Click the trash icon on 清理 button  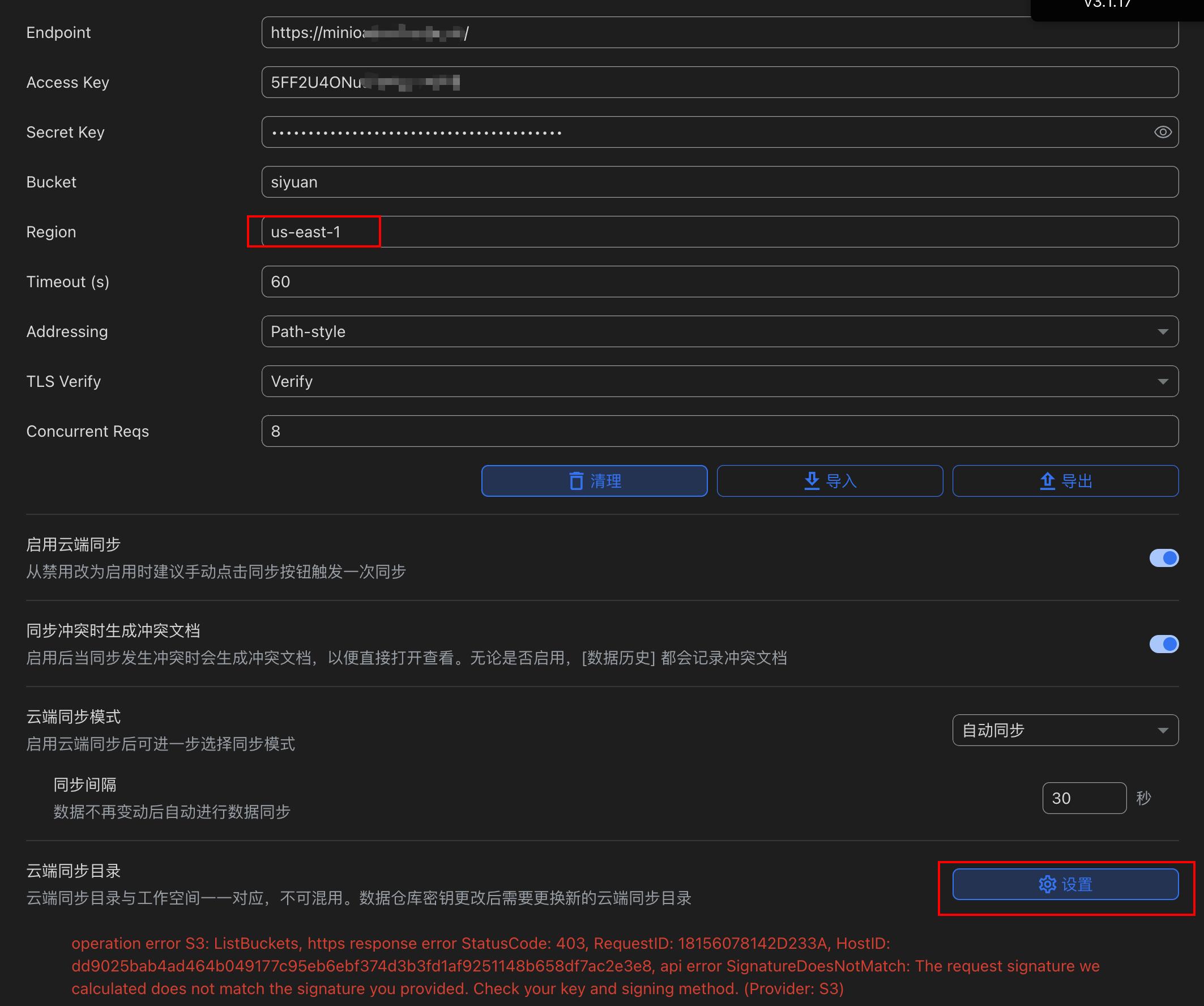(575, 481)
